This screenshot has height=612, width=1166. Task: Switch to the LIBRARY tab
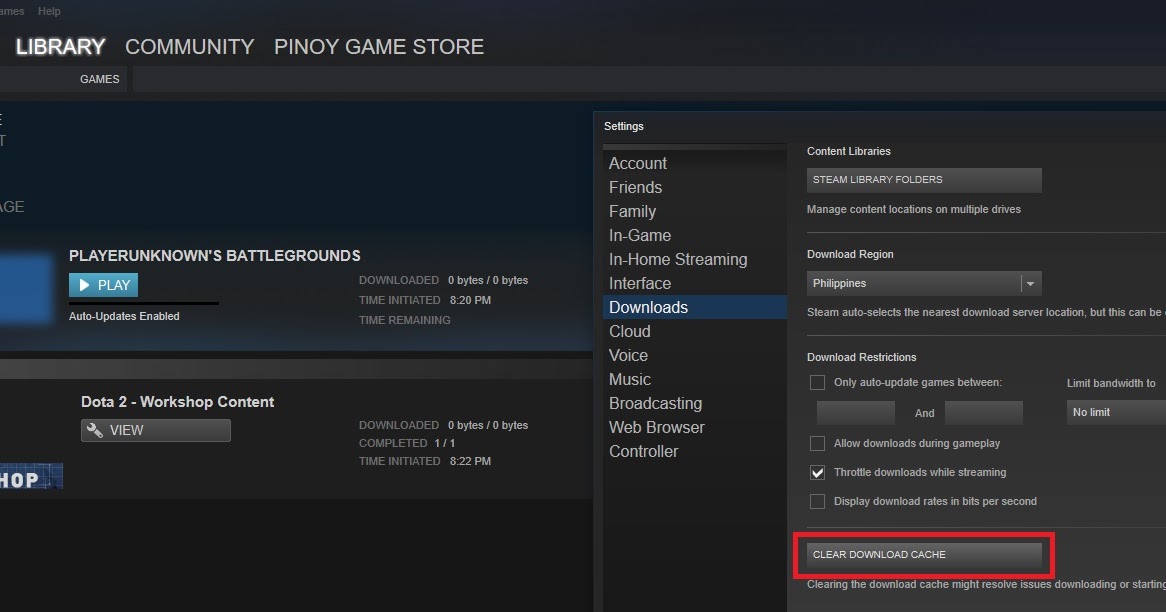60,47
